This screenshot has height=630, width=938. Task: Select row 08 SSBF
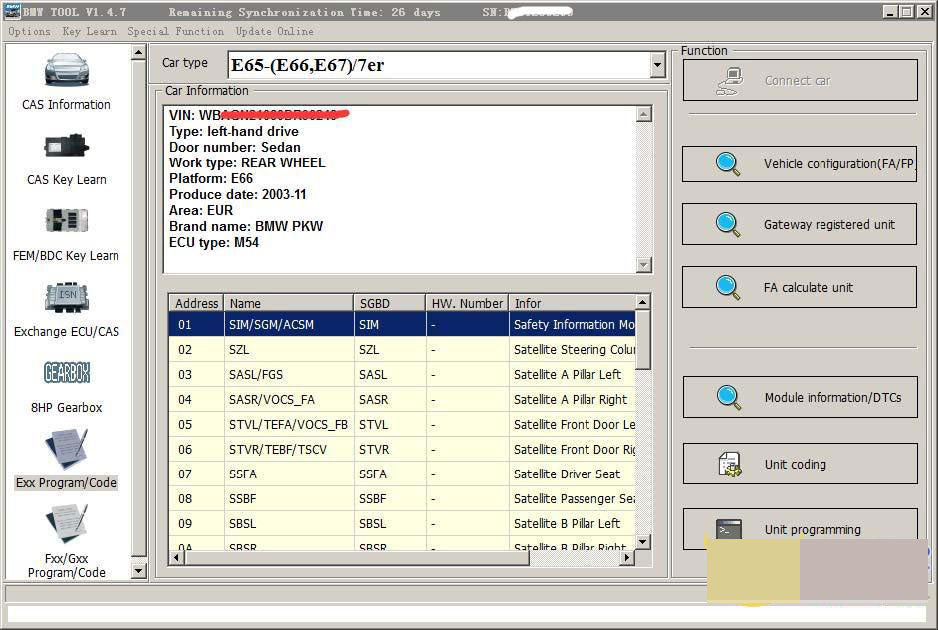tap(402, 498)
